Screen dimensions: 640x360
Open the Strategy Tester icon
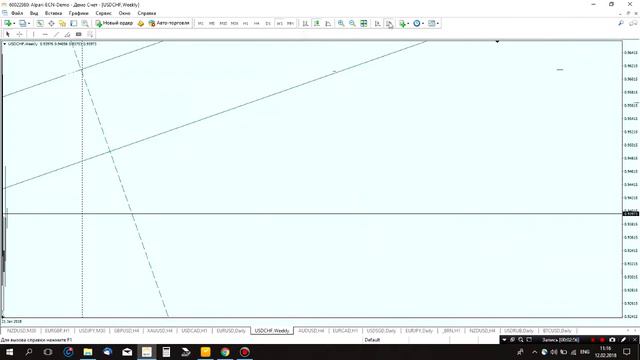[85, 24]
